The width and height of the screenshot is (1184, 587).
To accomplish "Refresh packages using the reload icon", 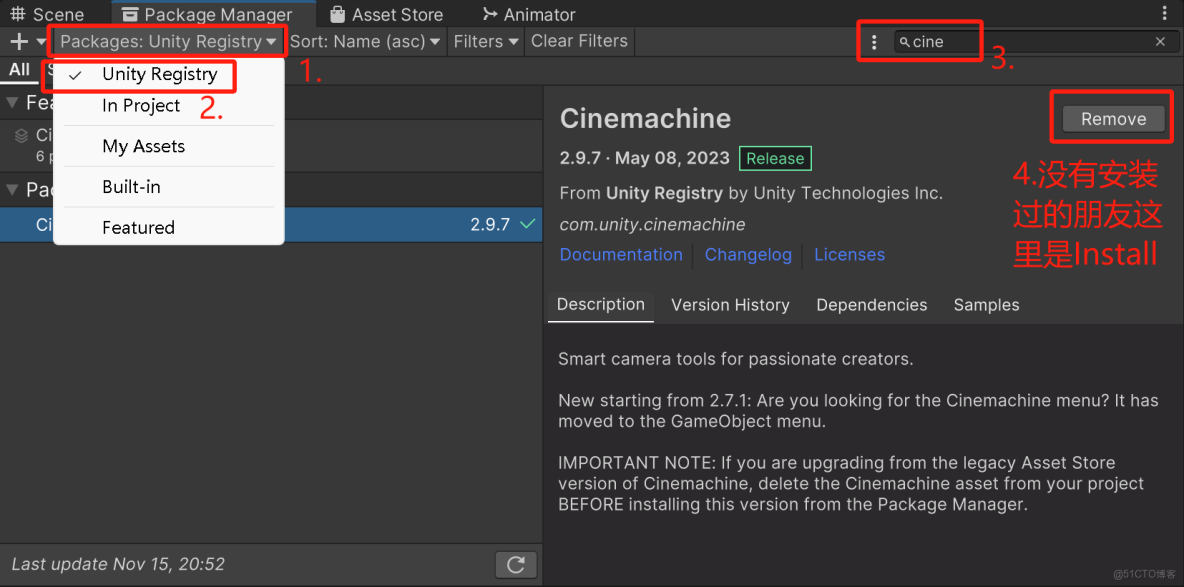I will click(x=516, y=564).
